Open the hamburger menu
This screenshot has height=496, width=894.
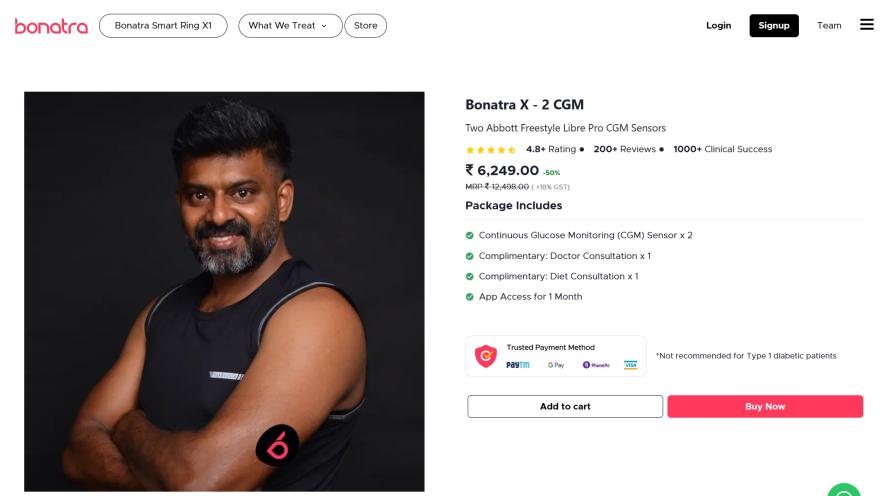click(867, 25)
